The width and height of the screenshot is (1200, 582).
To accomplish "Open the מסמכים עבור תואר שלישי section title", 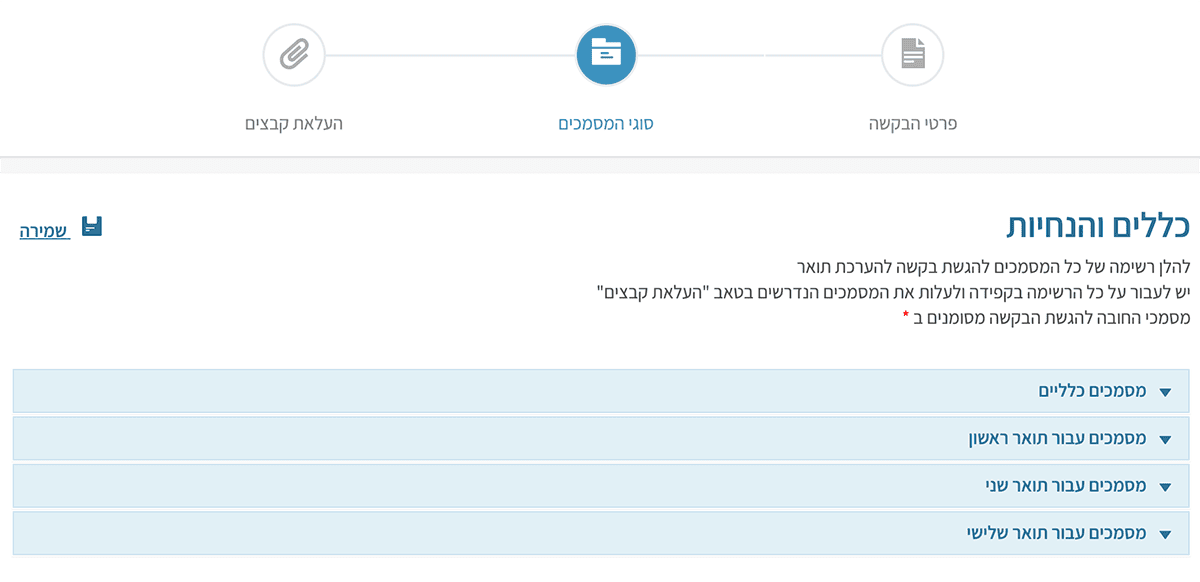I will click(x=1056, y=533).
